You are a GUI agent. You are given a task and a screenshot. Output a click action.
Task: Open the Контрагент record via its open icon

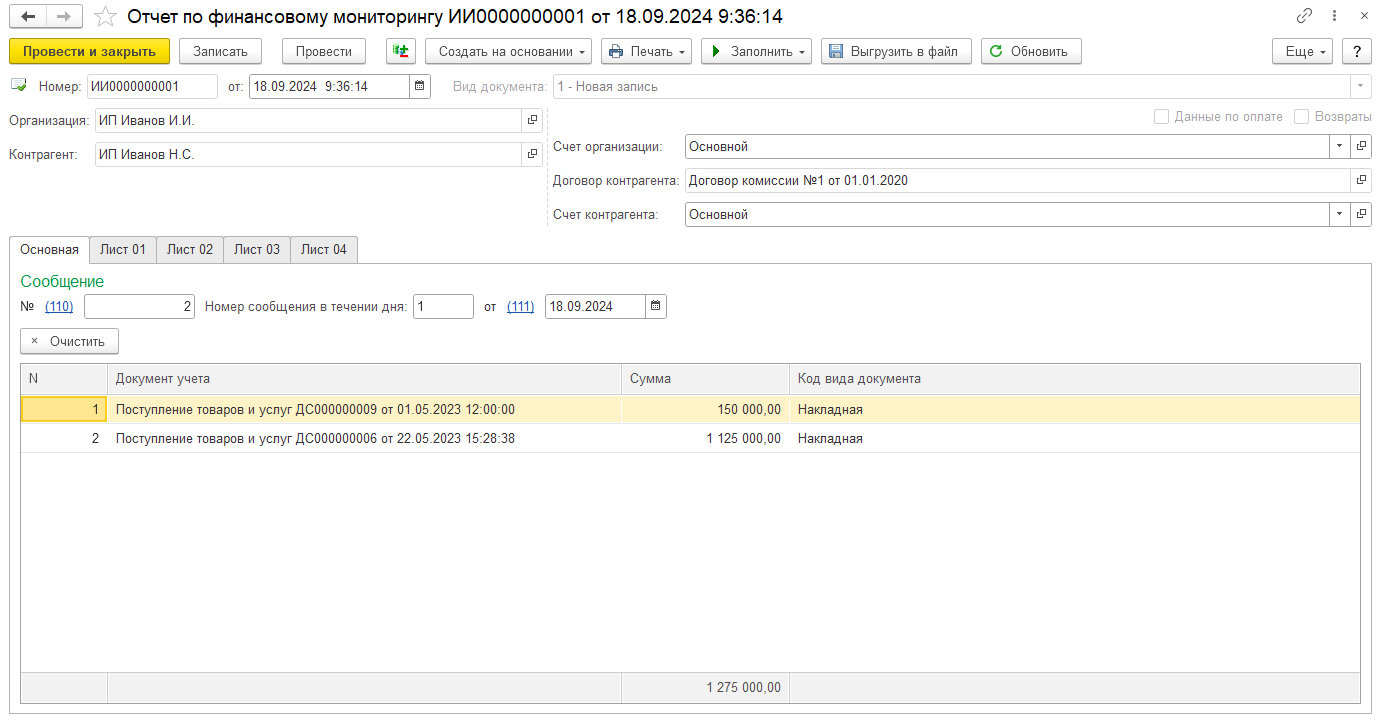coord(532,155)
